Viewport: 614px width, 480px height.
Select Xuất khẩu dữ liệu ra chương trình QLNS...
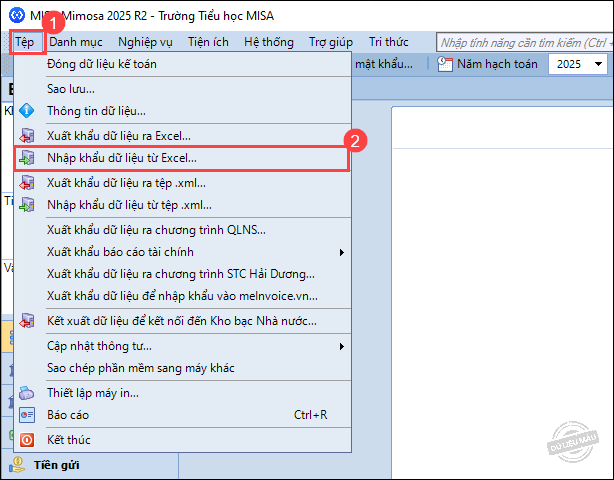pyautogui.click(x=182, y=230)
